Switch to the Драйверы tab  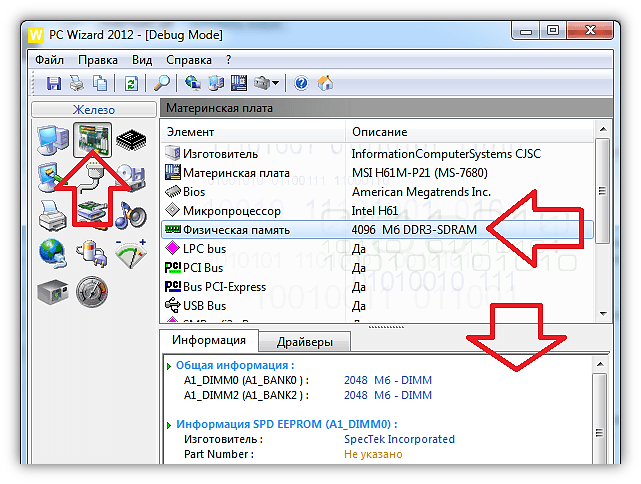click(x=305, y=342)
